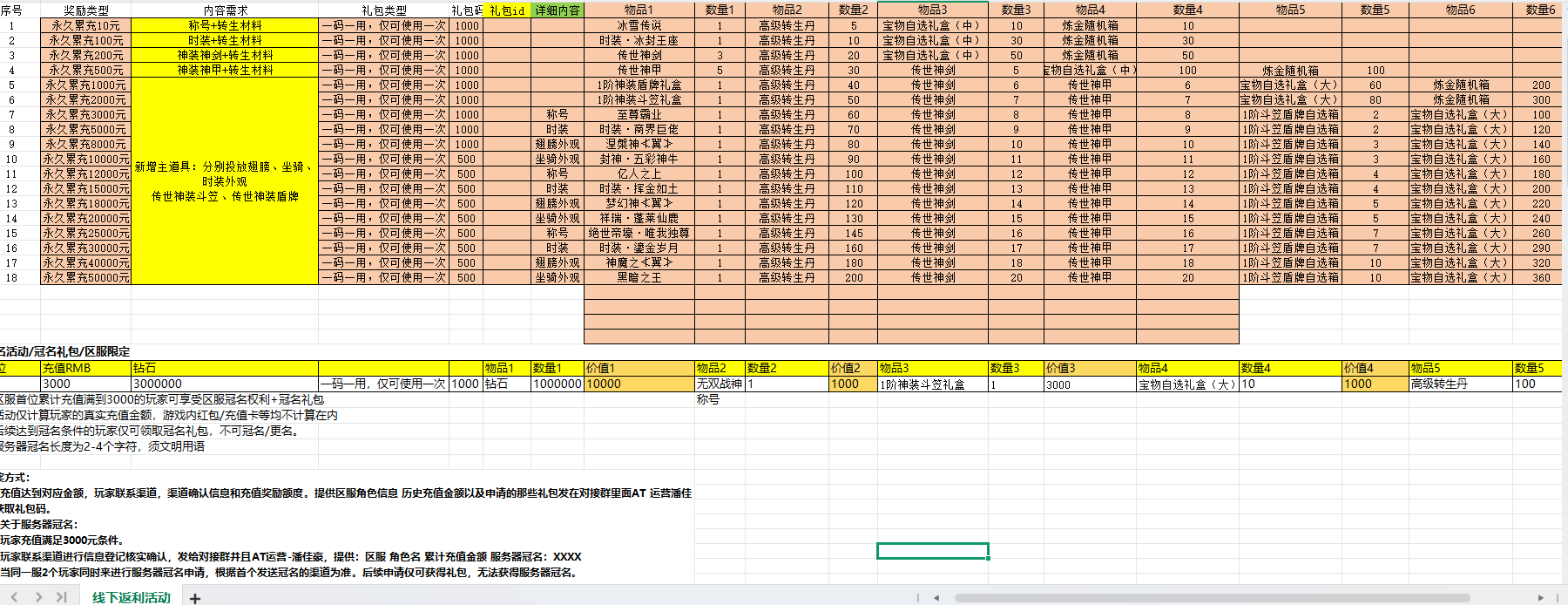1568x605 pixels.
Task: Add a new sheet with the plus icon
Action: tap(195, 598)
